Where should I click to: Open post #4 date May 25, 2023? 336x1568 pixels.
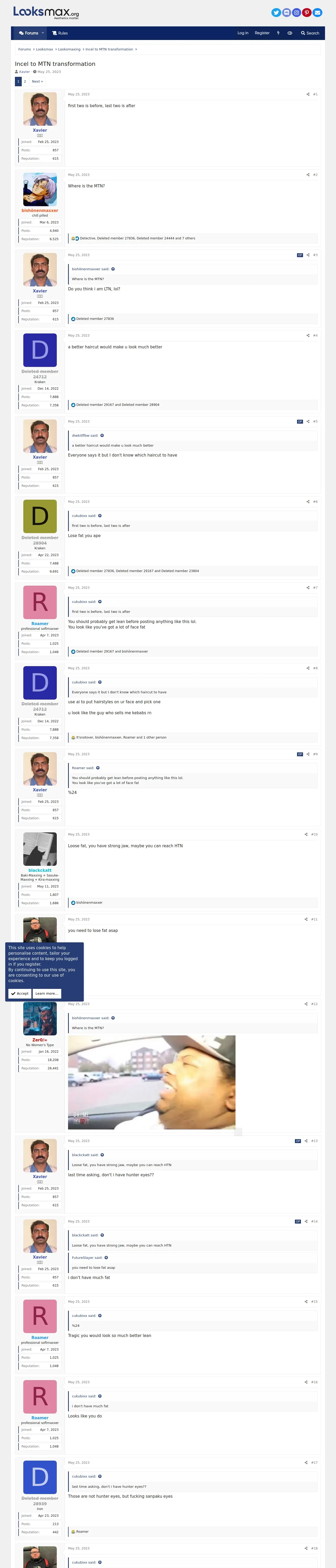click(79, 335)
